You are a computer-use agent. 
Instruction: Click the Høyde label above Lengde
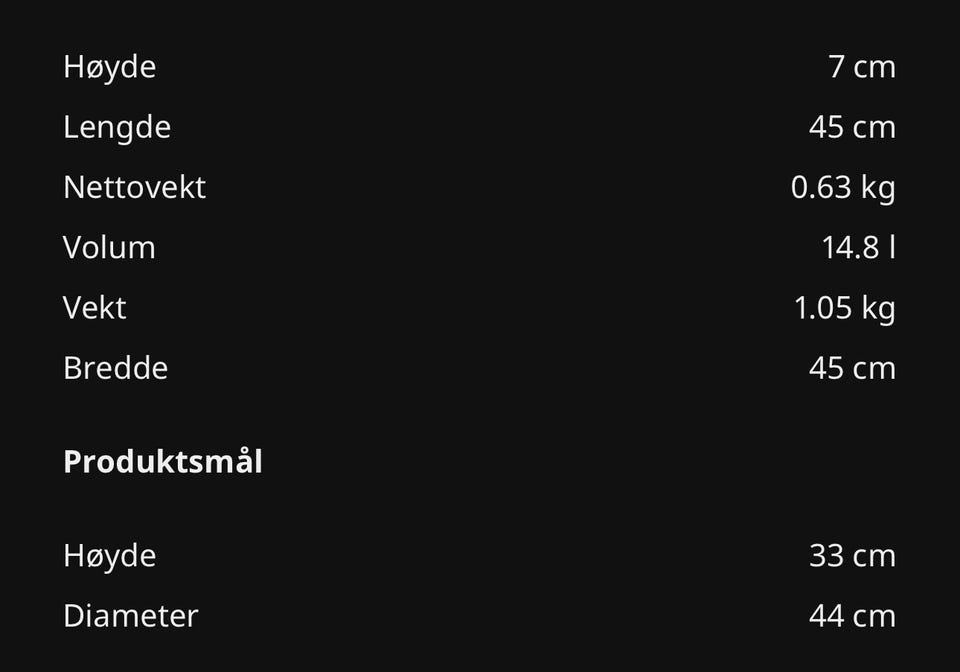[109, 68]
